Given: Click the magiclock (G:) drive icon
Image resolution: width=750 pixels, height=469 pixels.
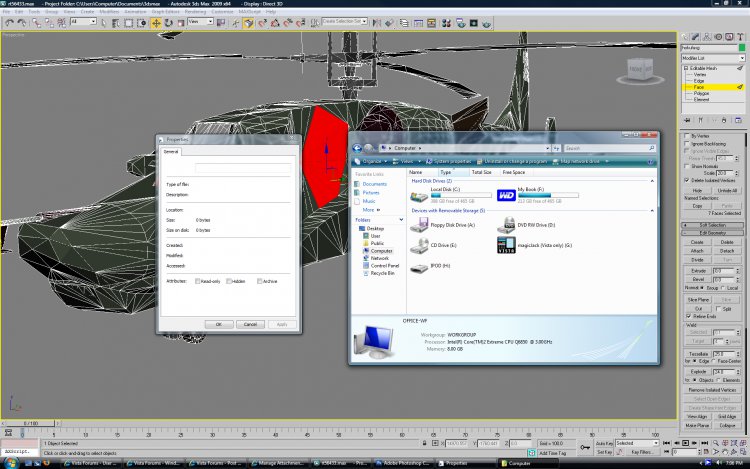Looking at the screenshot, I should click(x=507, y=245).
